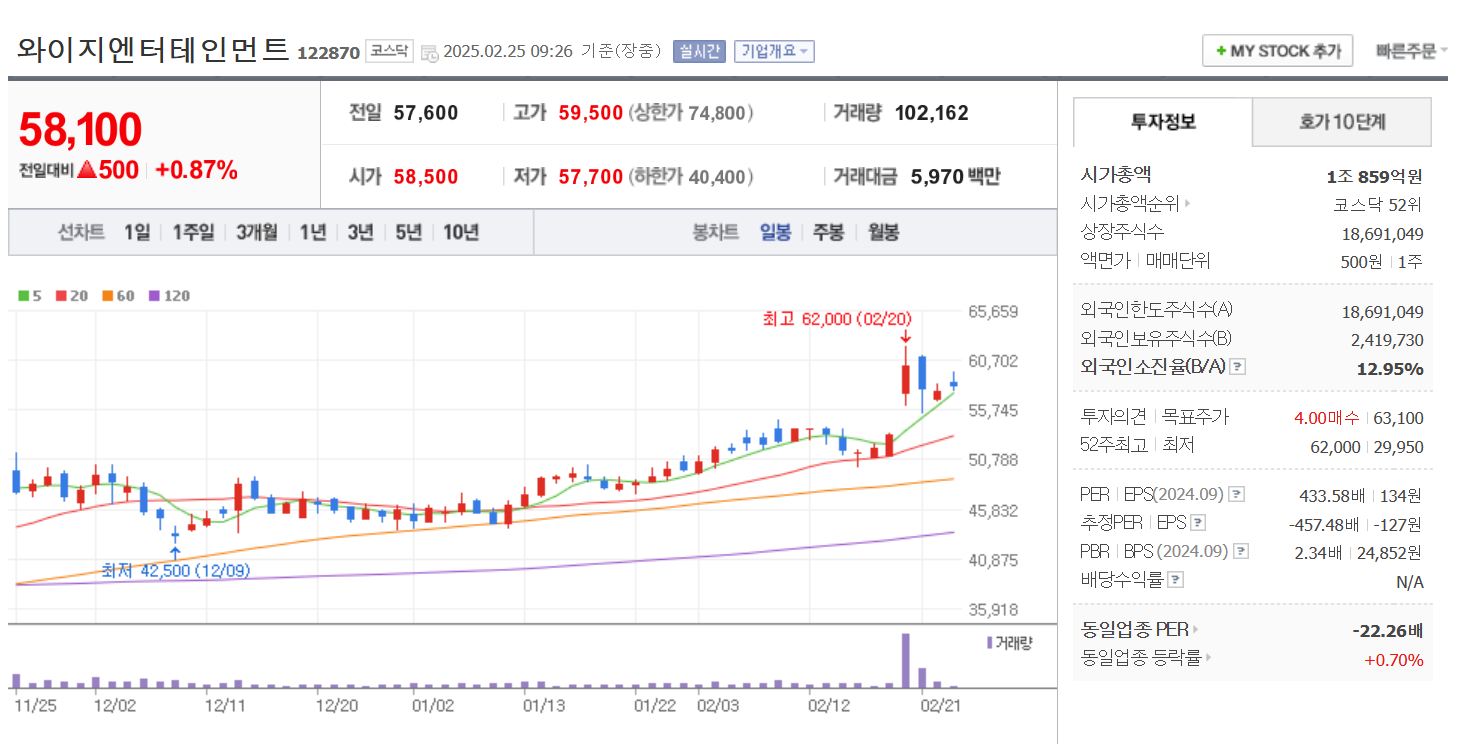Click the 코스닥 52위 ranking value
The width and height of the screenshot is (1469, 744).
coord(1377,205)
